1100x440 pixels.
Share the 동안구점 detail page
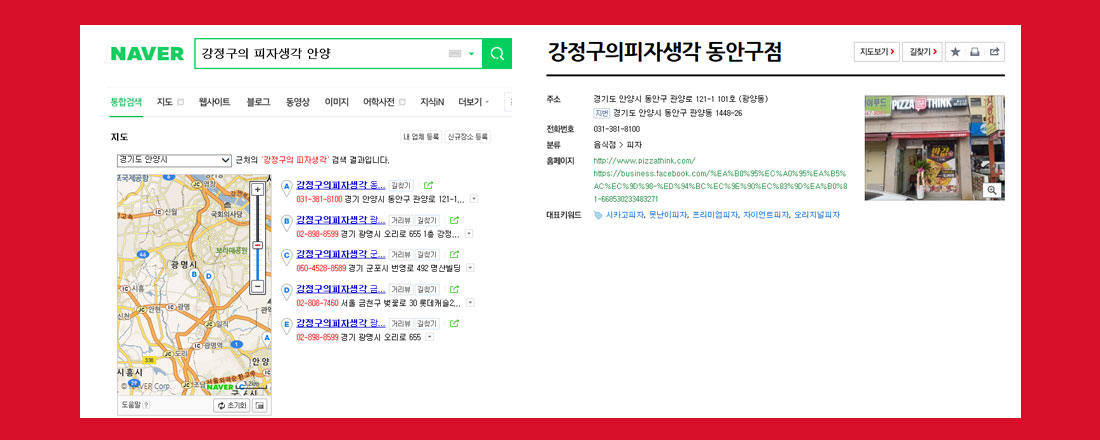pyautogui.click(x=994, y=52)
